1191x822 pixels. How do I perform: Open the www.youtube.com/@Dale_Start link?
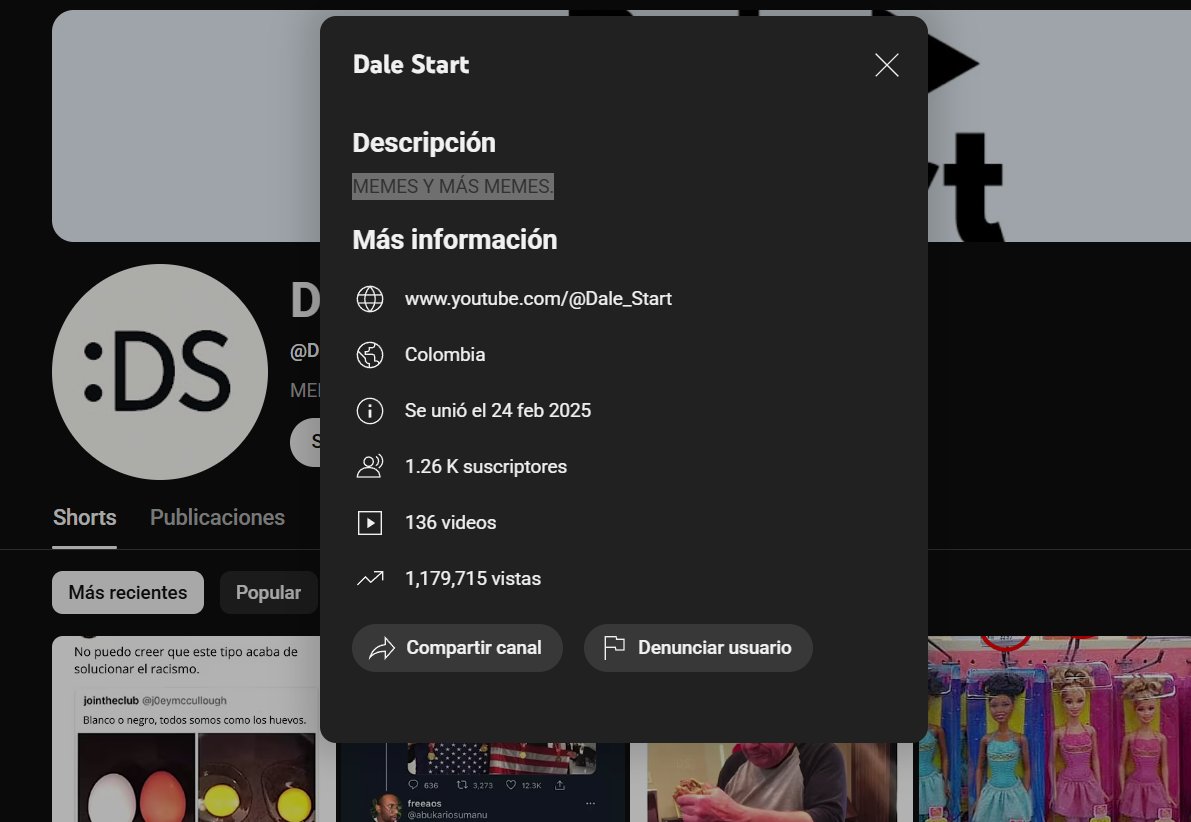click(538, 299)
